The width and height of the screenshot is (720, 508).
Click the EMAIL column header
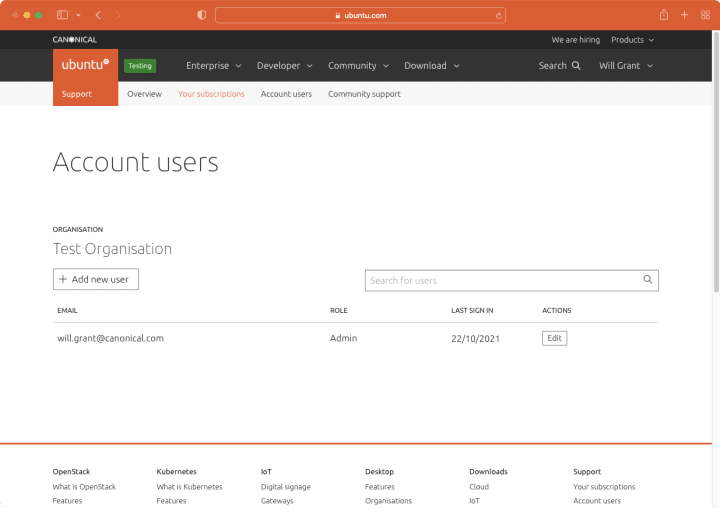pyautogui.click(x=67, y=310)
